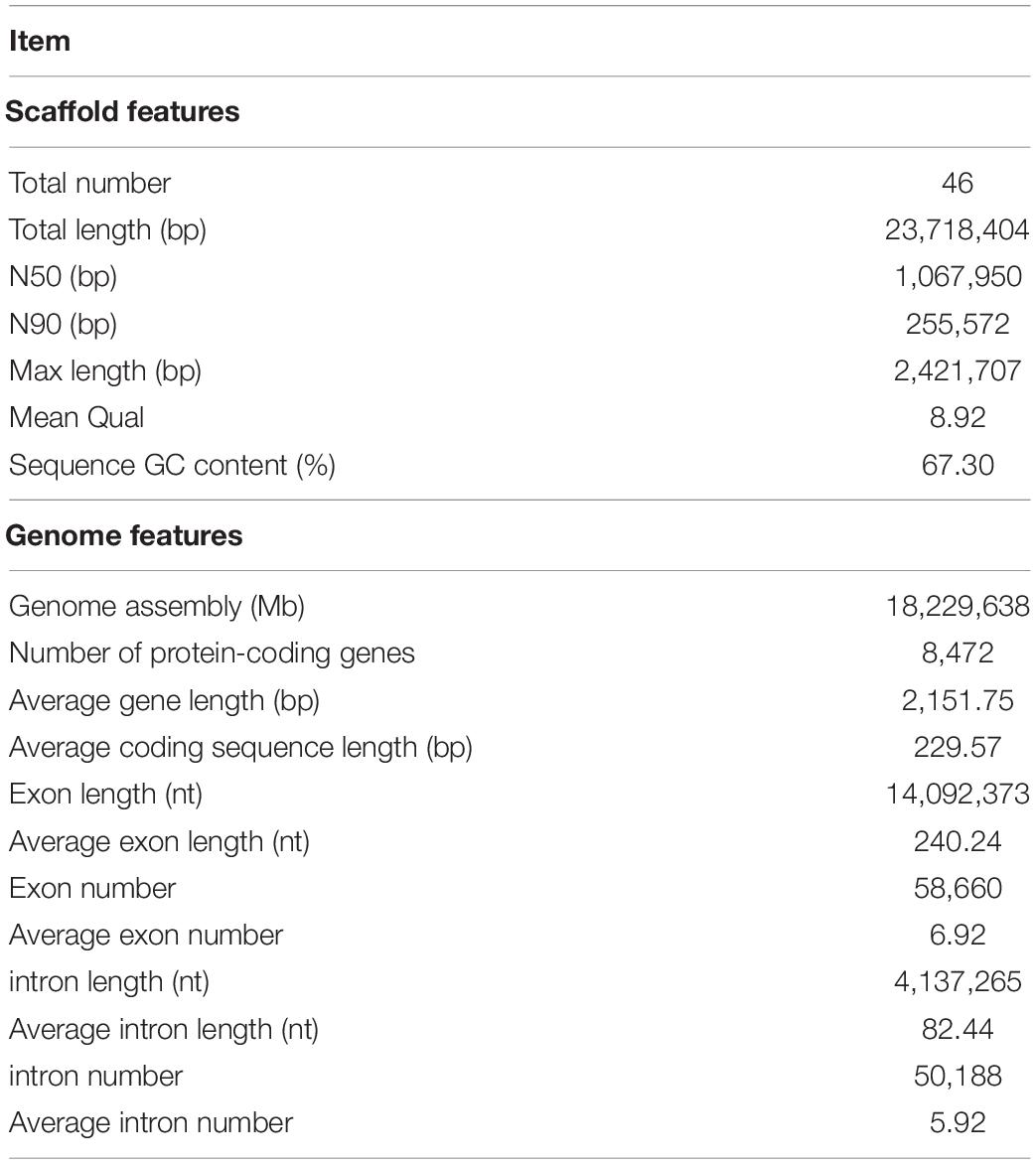Click the intron number value 50,188
The width and height of the screenshot is (1036, 1164).
click(x=958, y=1076)
